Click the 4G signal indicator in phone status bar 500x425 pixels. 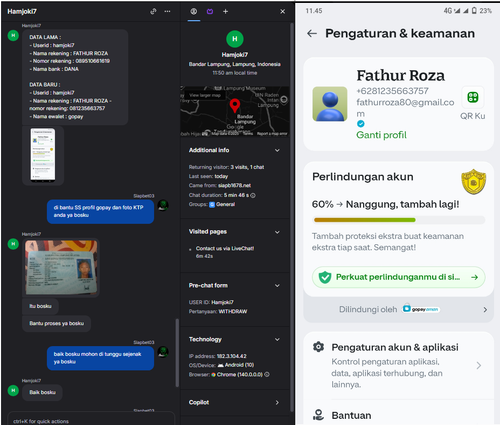452,11
